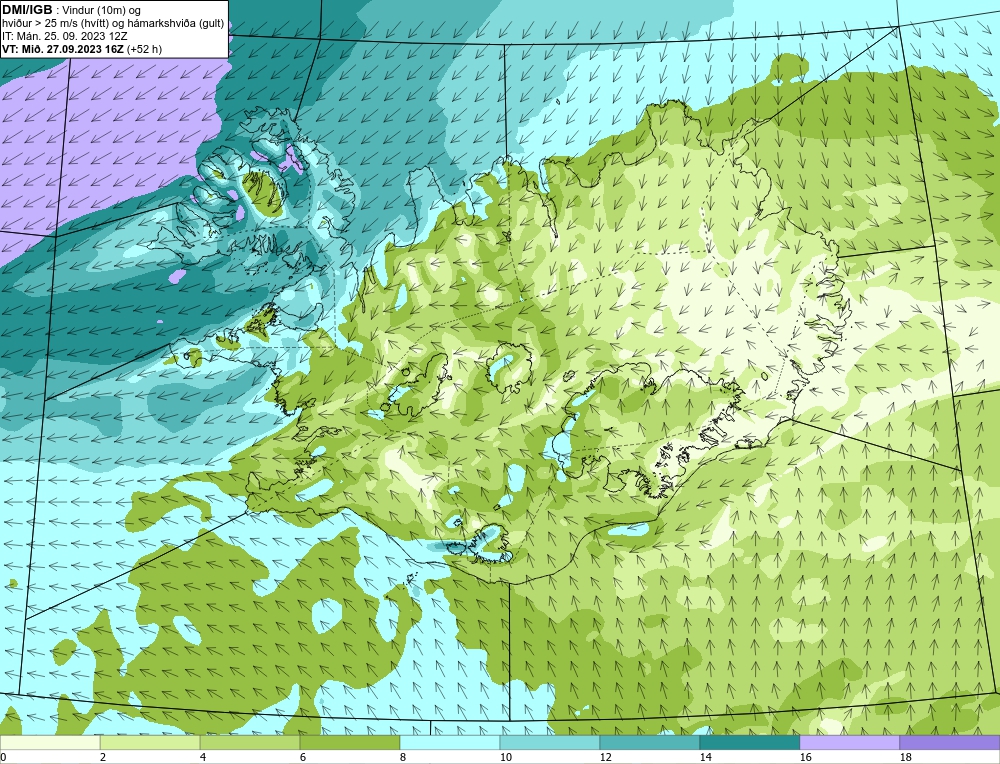Click the 12–14 m/s teal legend swatch
This screenshot has width=1000, height=764.
[650, 742]
